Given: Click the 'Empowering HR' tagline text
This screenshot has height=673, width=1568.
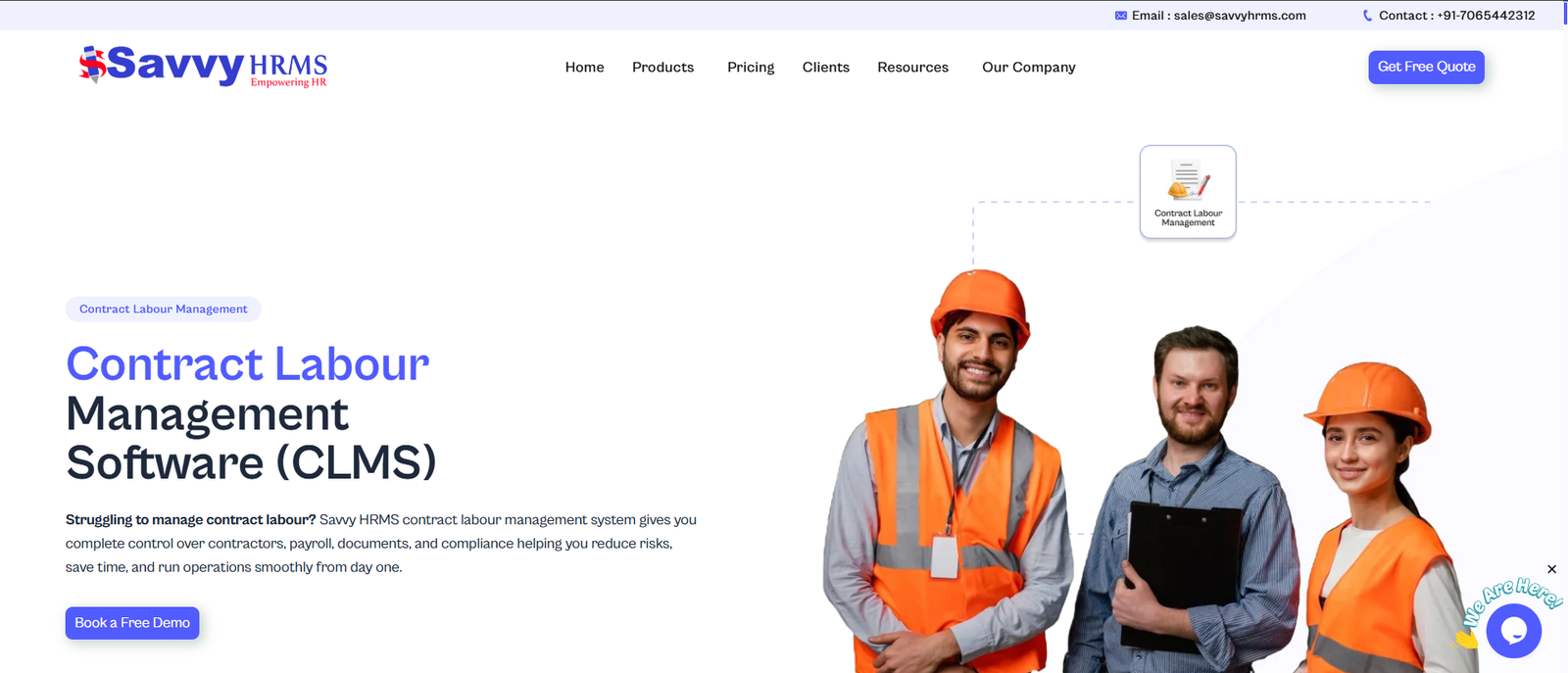Looking at the screenshot, I should pos(288,82).
